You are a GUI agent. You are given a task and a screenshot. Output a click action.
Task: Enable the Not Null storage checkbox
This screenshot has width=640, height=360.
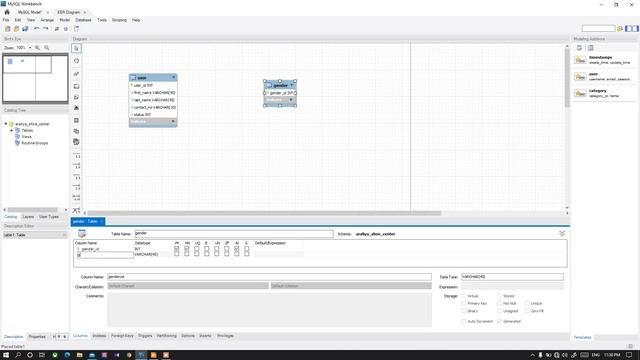point(500,303)
